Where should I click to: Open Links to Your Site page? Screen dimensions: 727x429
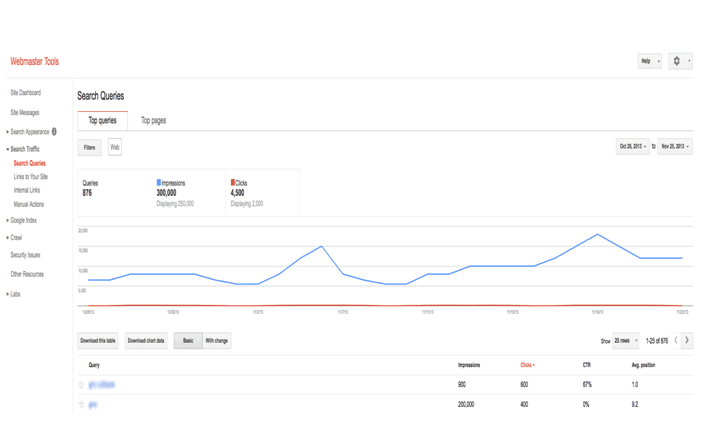click(30, 177)
